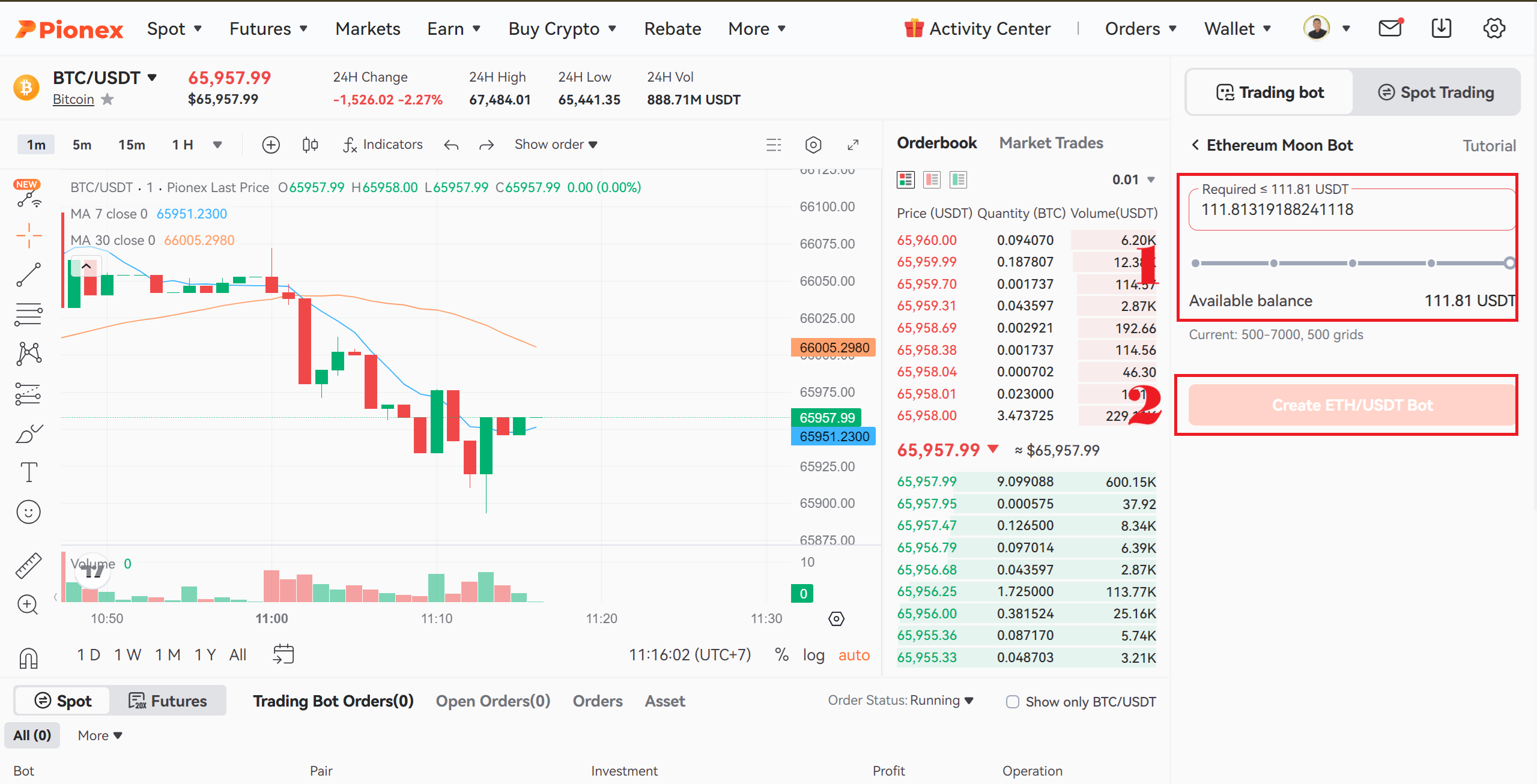Expand chart to fullscreen
This screenshot has width=1537, height=784.
click(853, 145)
